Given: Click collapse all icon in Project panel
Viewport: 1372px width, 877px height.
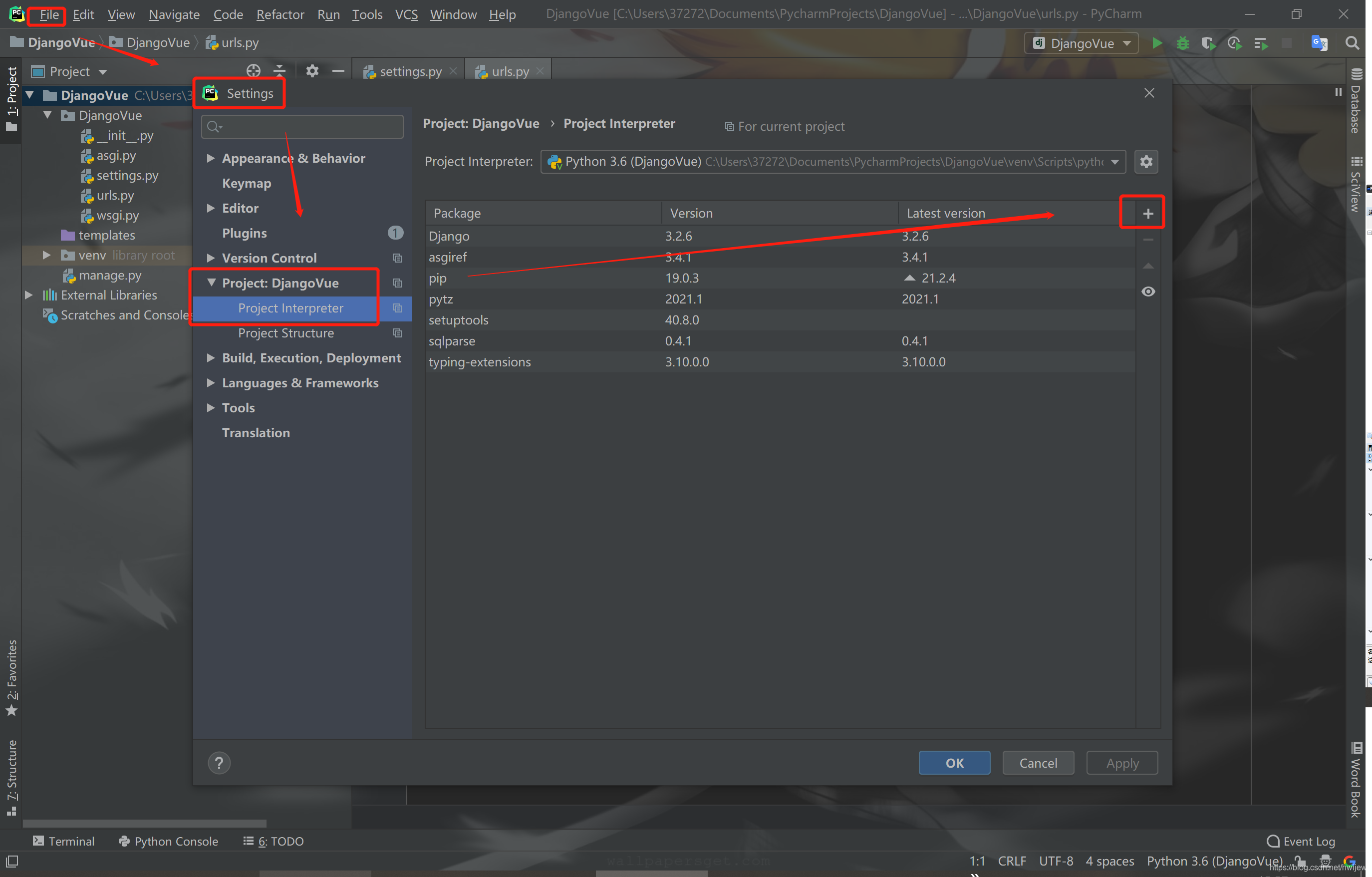Looking at the screenshot, I should click(279, 71).
